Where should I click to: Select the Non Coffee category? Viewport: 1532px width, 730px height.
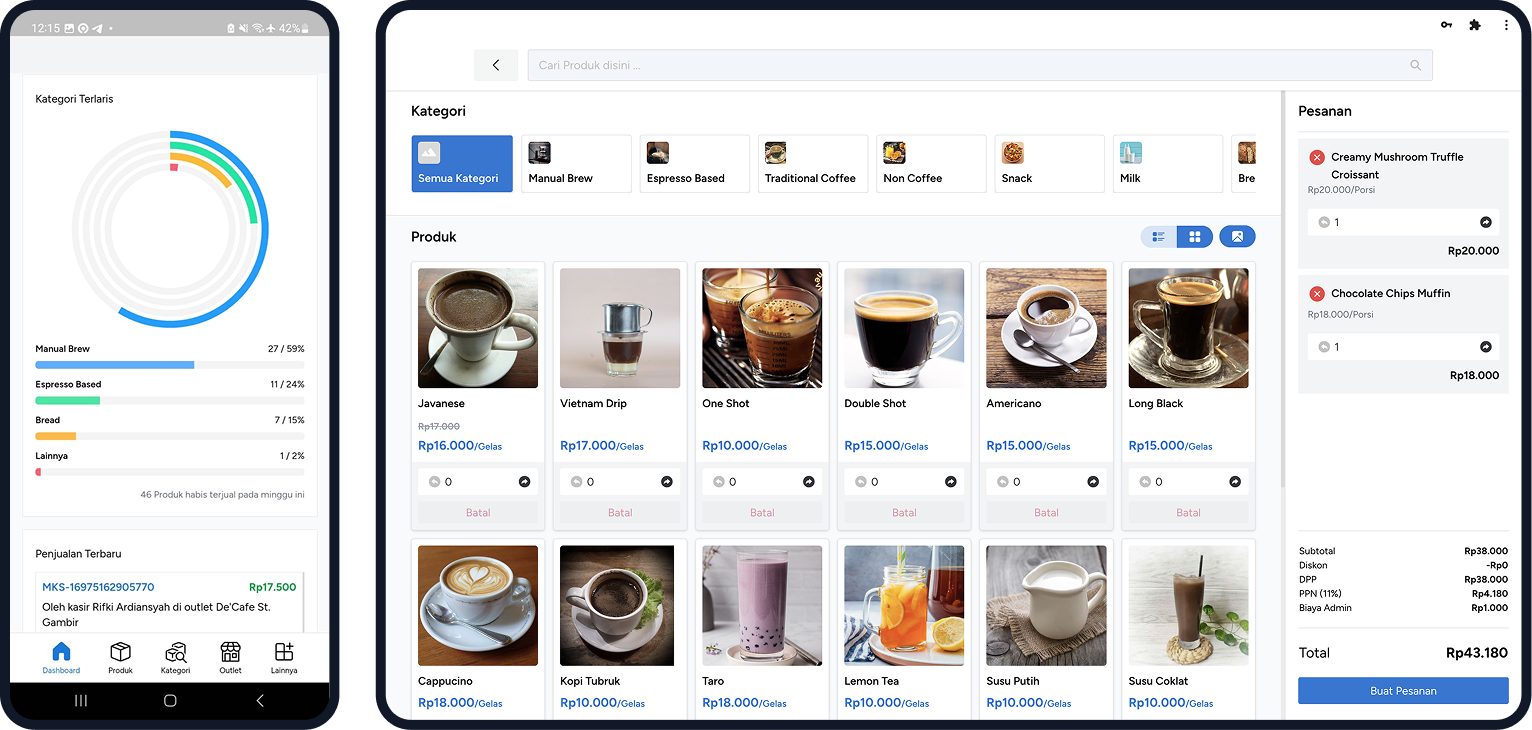click(930, 164)
